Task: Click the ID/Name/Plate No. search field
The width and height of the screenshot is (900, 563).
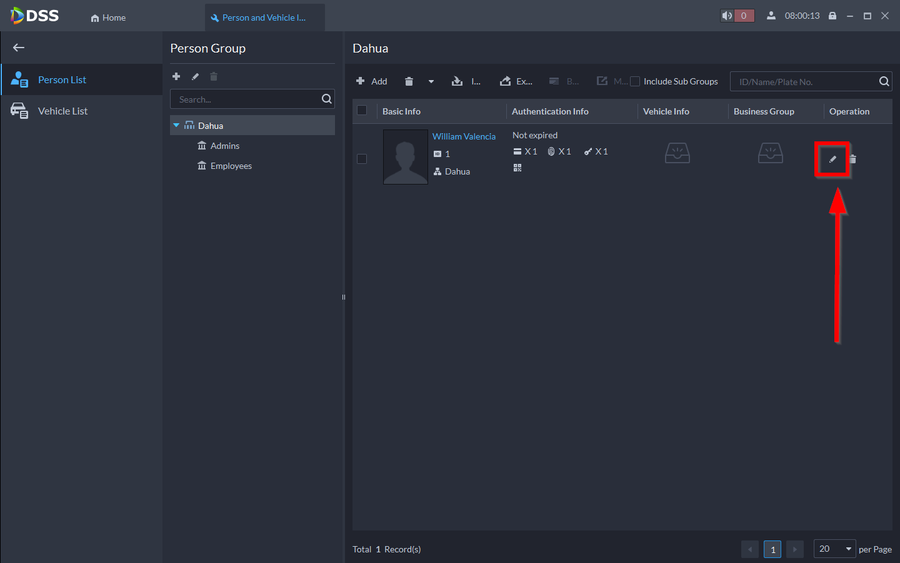Action: [x=803, y=82]
